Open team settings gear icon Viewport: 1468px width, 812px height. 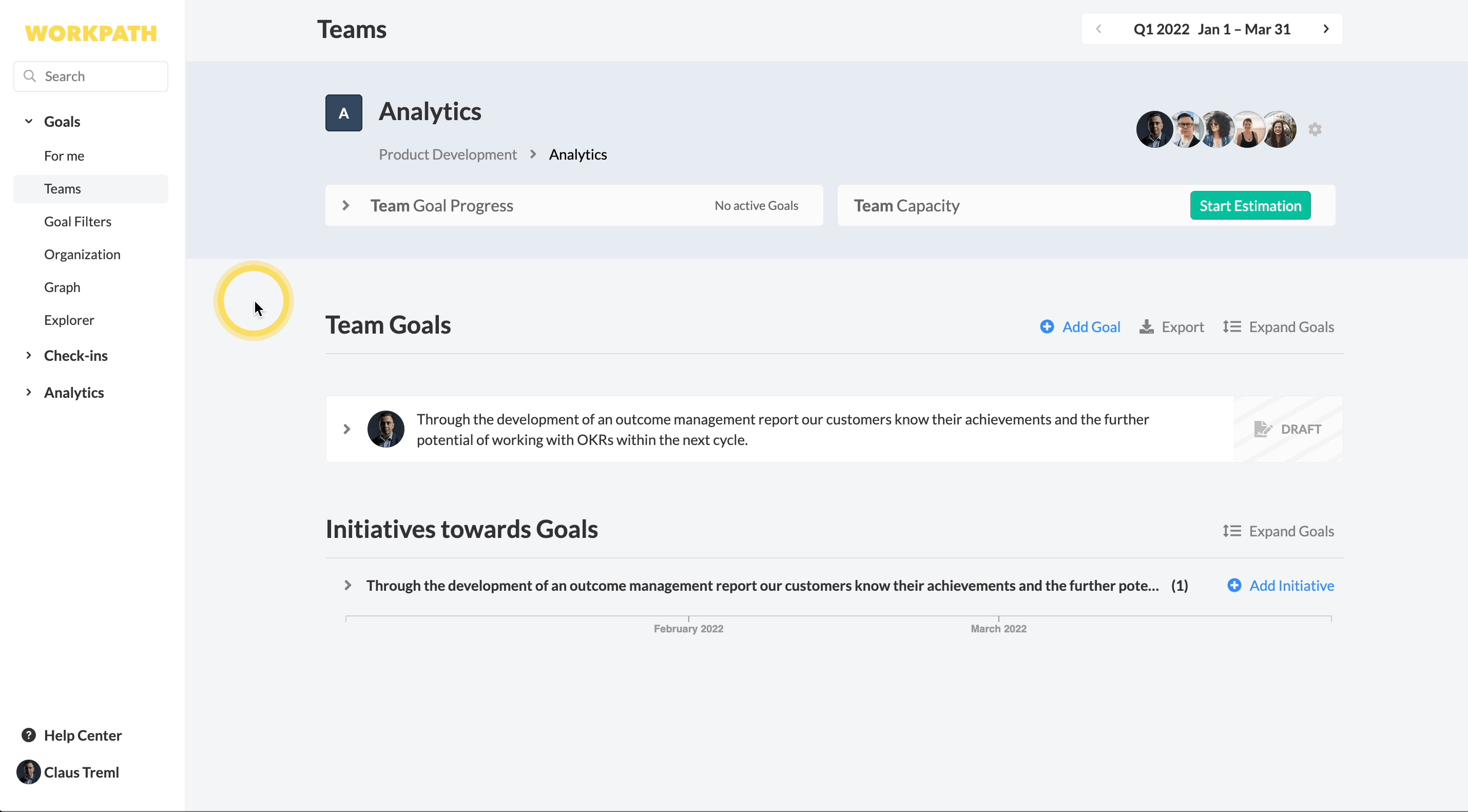click(x=1315, y=129)
